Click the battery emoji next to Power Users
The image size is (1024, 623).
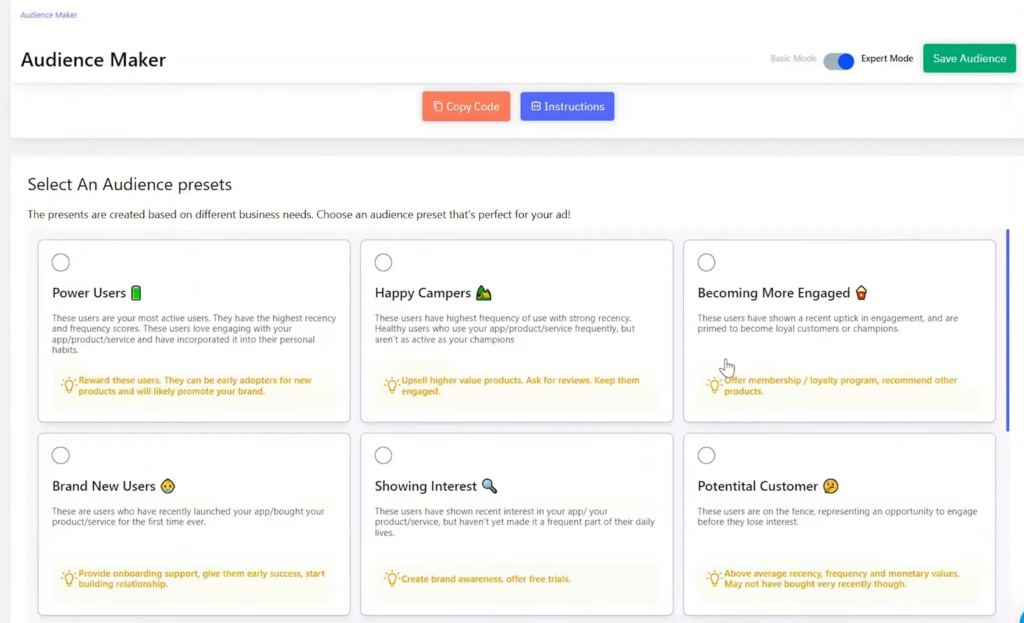[x=138, y=293]
